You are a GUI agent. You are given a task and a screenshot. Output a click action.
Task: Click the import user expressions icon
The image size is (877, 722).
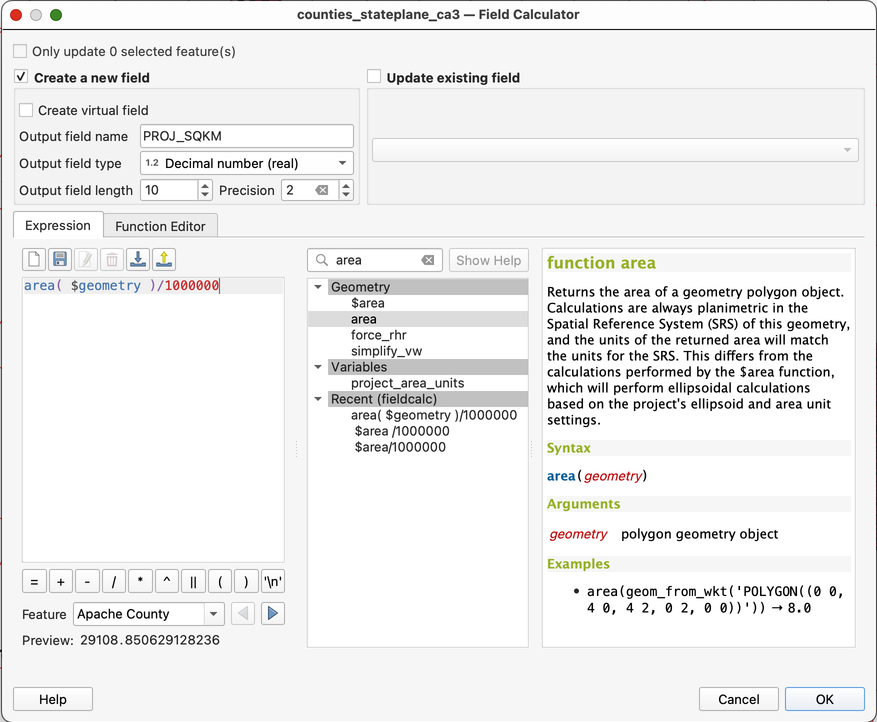[x=138, y=260]
